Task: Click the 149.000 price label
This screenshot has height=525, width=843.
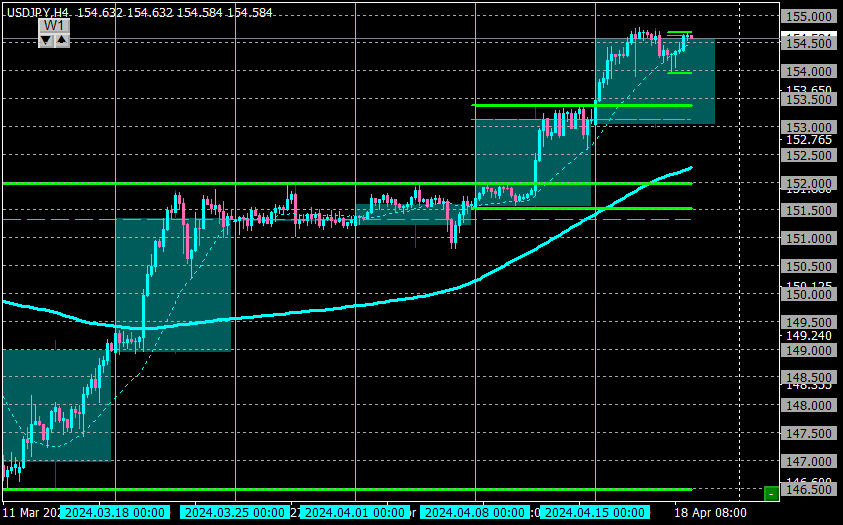Action: (x=808, y=350)
